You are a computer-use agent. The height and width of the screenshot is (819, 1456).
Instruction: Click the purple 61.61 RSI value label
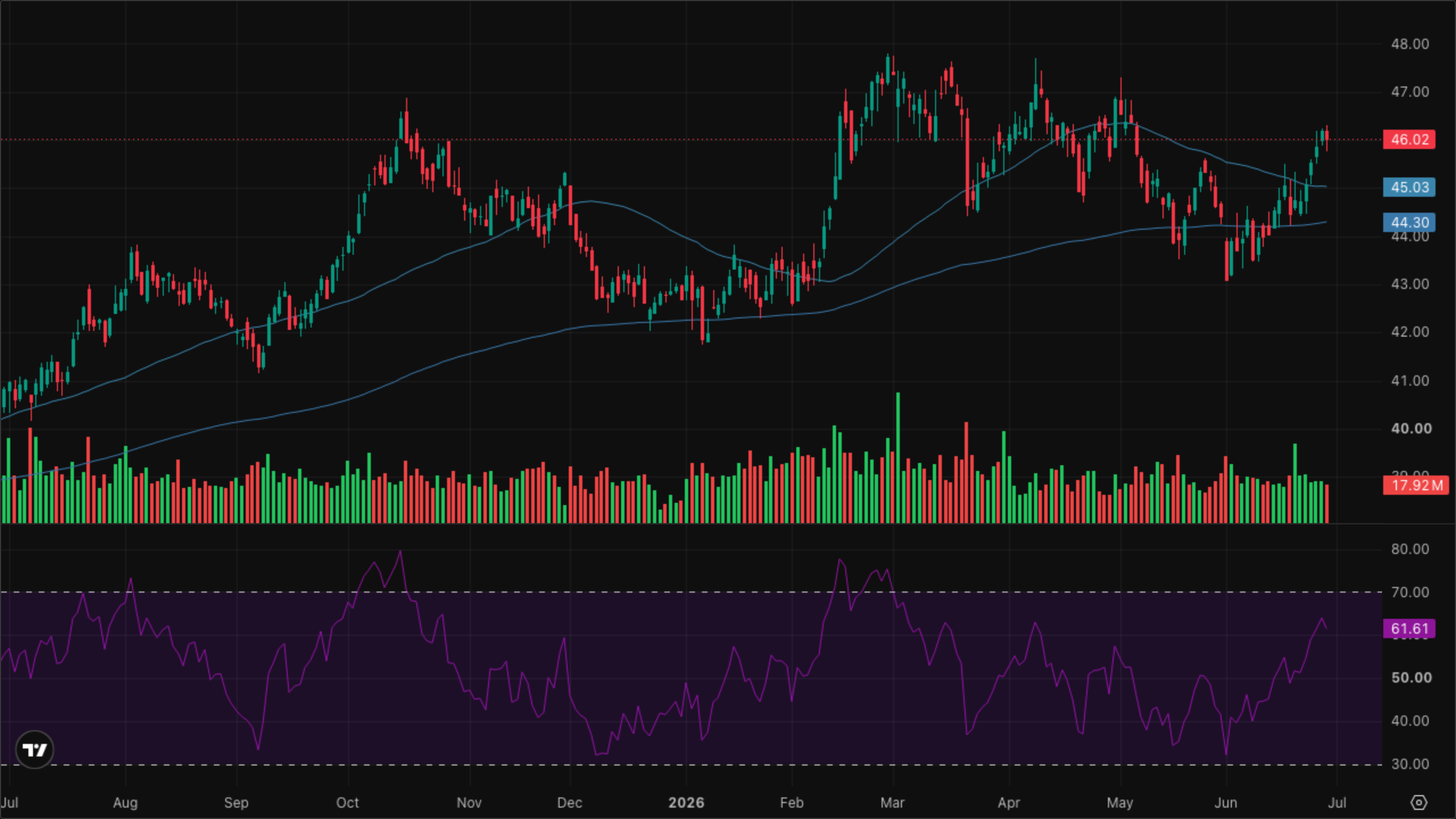tap(1409, 628)
